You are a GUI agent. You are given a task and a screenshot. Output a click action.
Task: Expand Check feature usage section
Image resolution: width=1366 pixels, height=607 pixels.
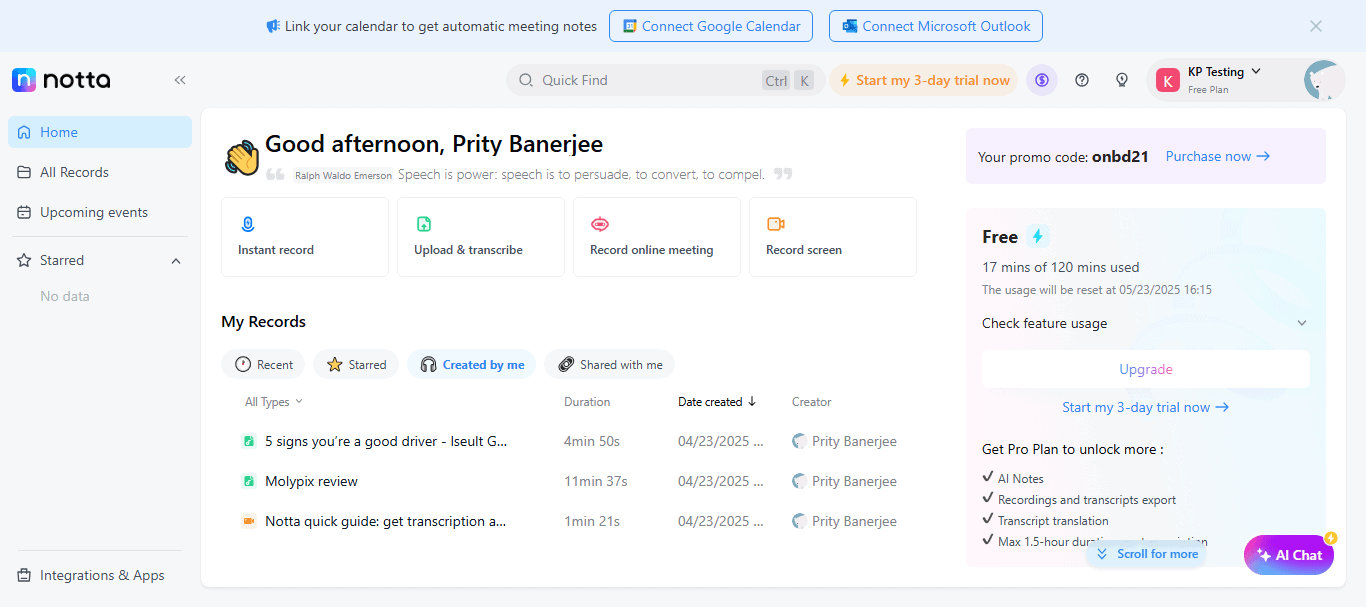click(1145, 323)
